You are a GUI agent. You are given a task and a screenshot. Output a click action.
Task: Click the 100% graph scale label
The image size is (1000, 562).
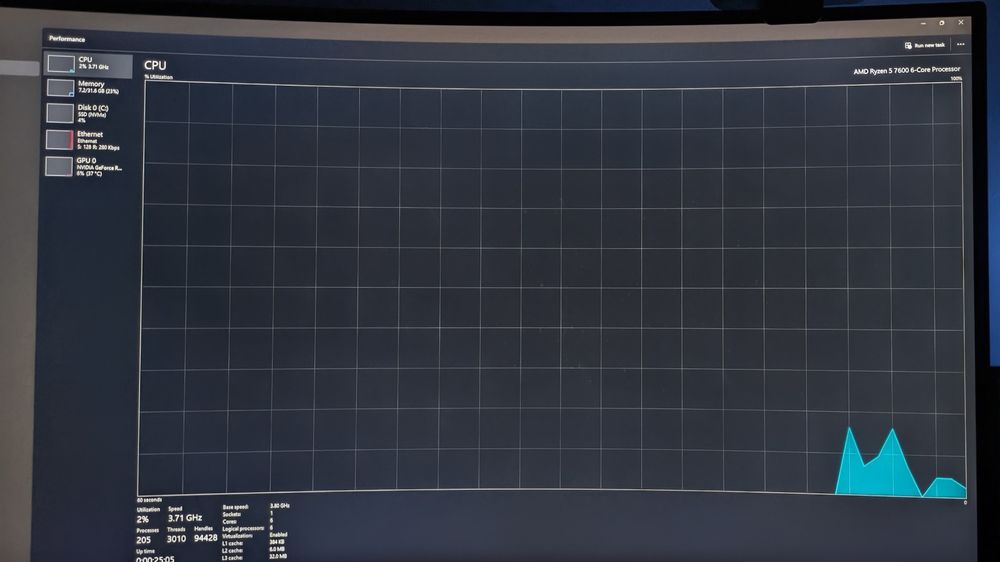(x=956, y=78)
